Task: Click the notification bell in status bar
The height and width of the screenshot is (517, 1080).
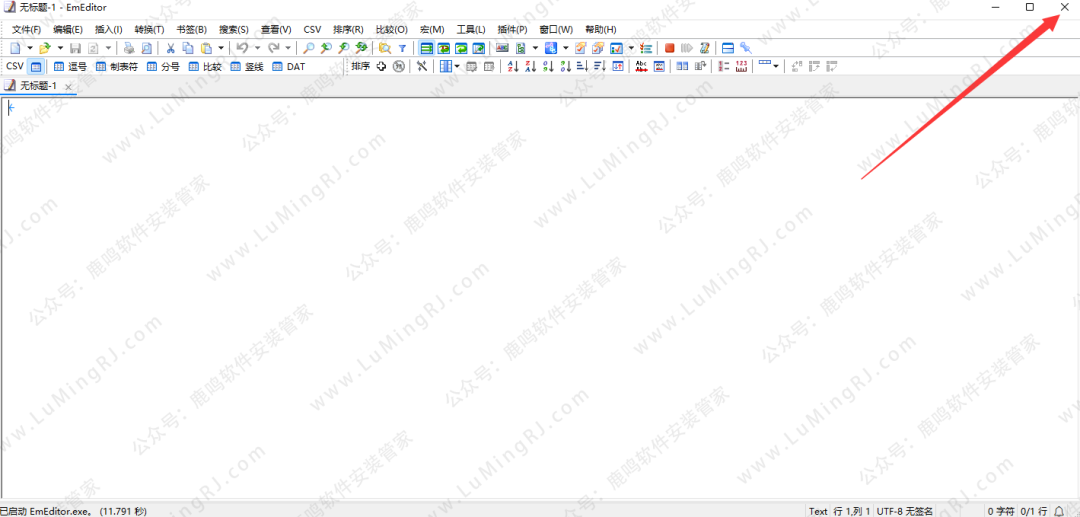Action: coord(1059,511)
